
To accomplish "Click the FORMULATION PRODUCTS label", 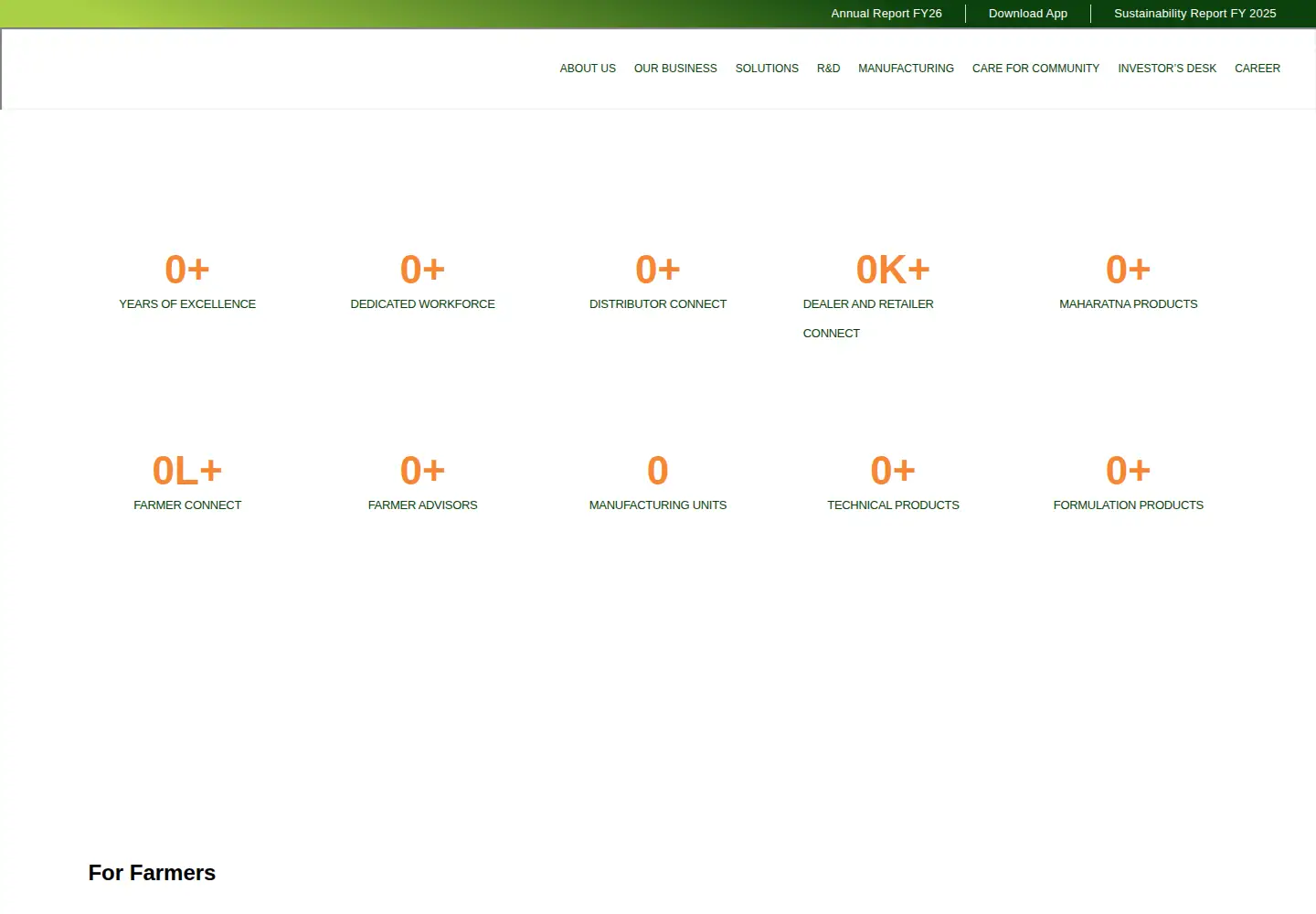I will point(1128,505).
